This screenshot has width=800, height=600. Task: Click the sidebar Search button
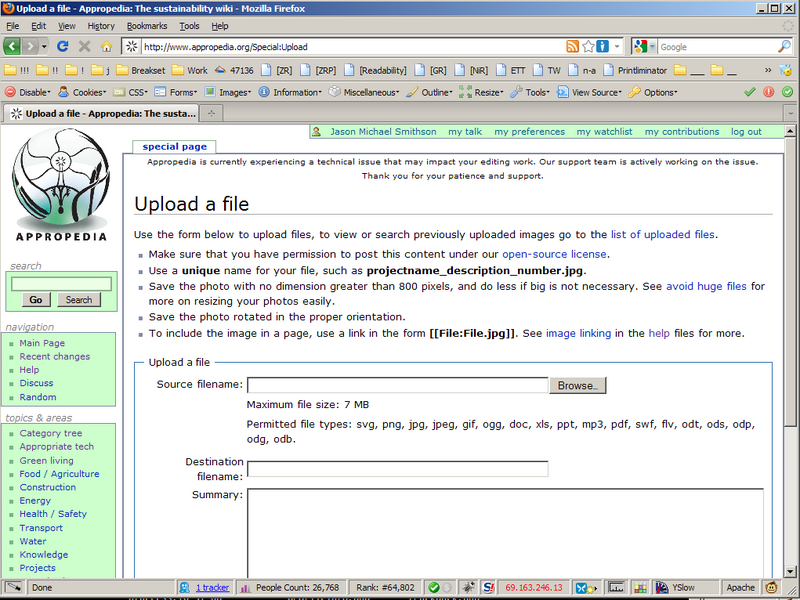pyautogui.click(x=79, y=299)
